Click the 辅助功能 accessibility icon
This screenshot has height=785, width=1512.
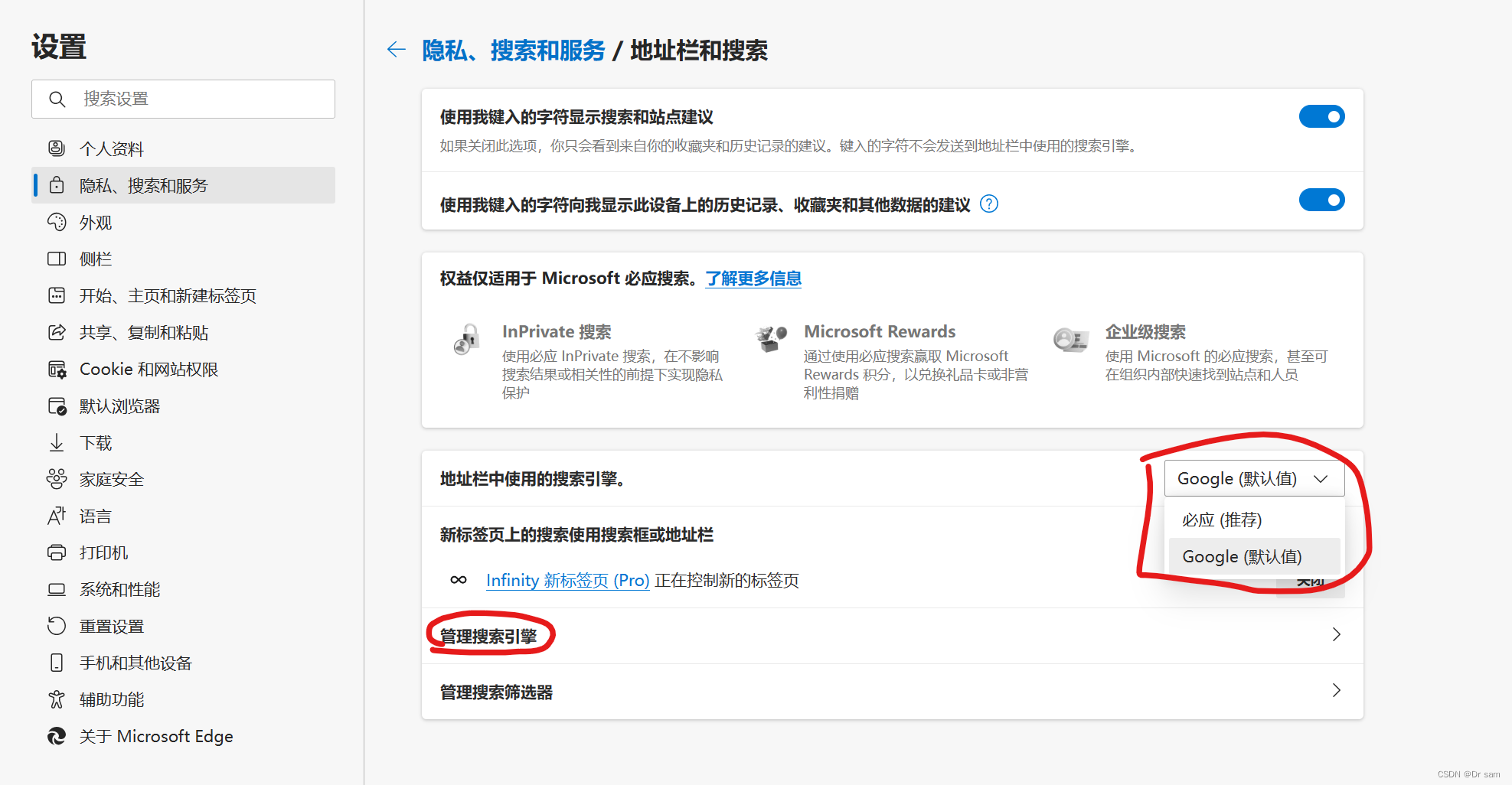click(57, 699)
